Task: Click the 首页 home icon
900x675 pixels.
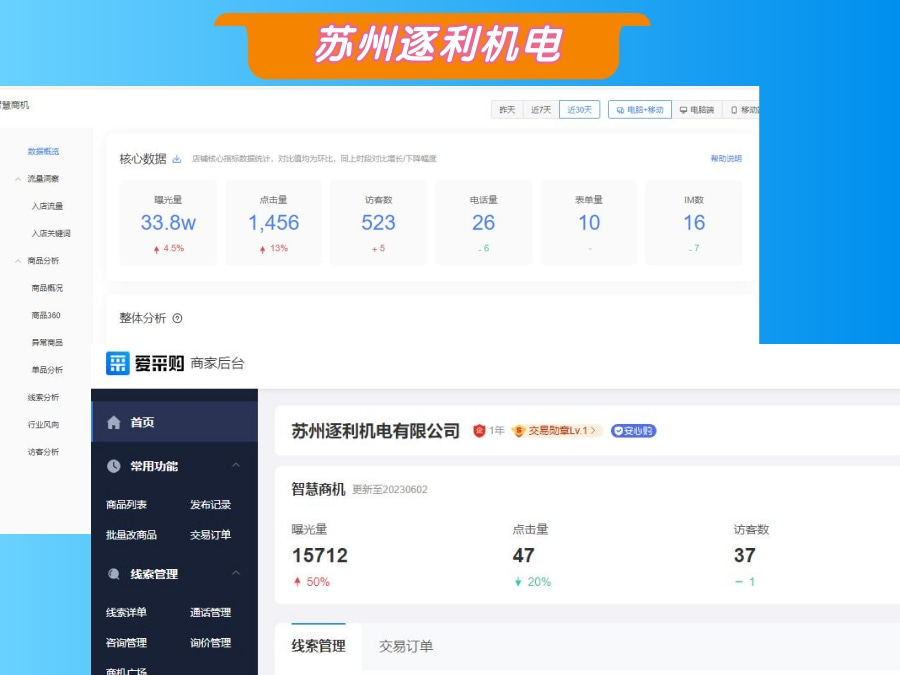Action: (x=112, y=421)
